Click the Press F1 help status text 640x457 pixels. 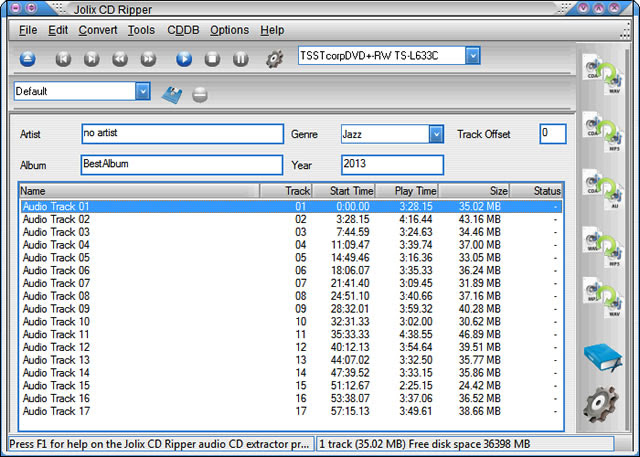159,444
